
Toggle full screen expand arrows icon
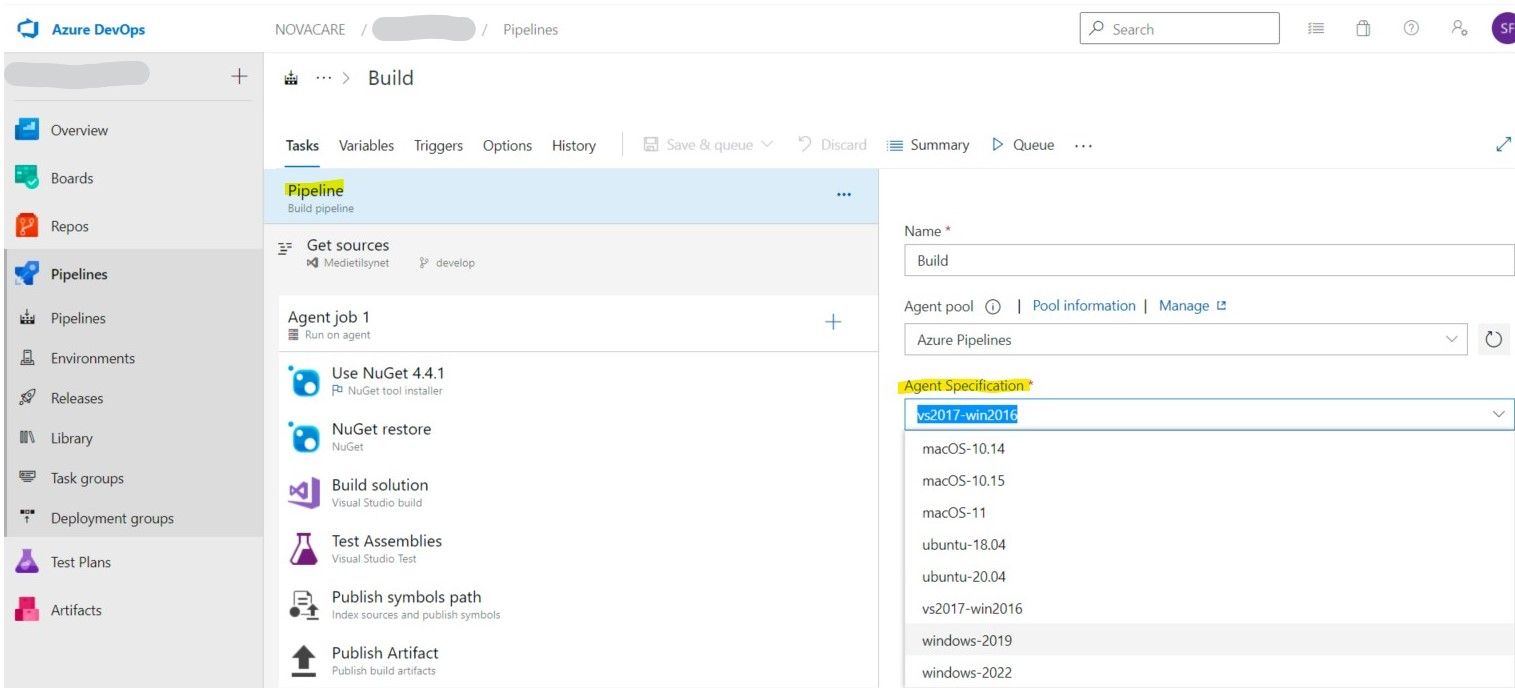1503,144
